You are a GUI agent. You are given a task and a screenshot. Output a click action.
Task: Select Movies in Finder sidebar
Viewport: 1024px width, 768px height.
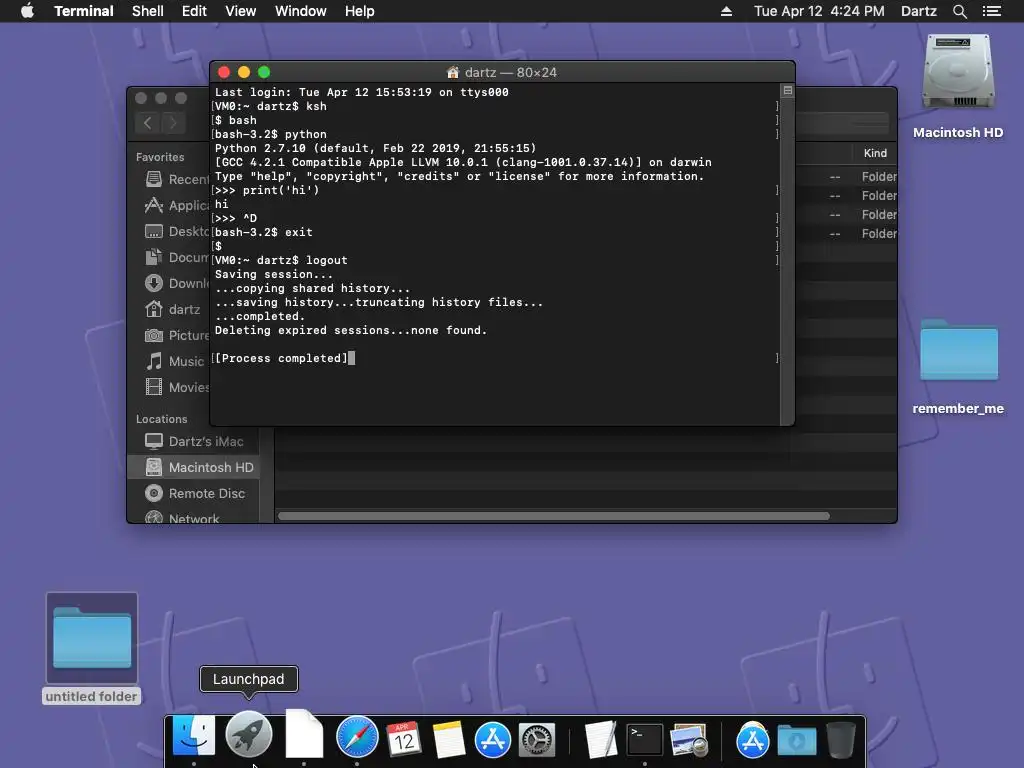176,387
